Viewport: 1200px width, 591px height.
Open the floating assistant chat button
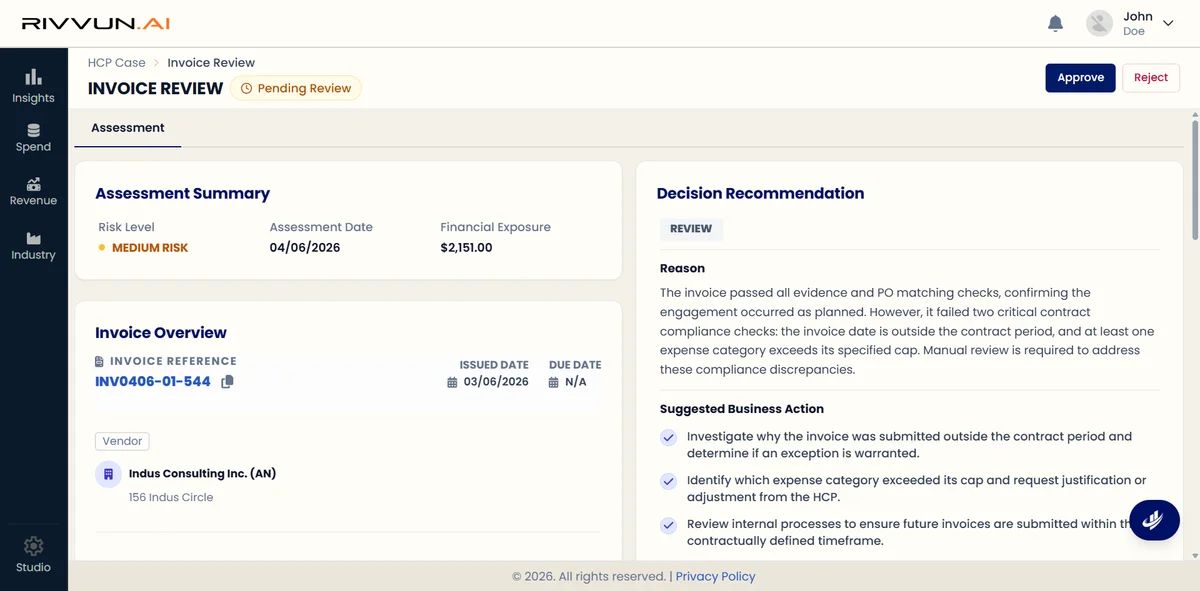tap(1154, 519)
